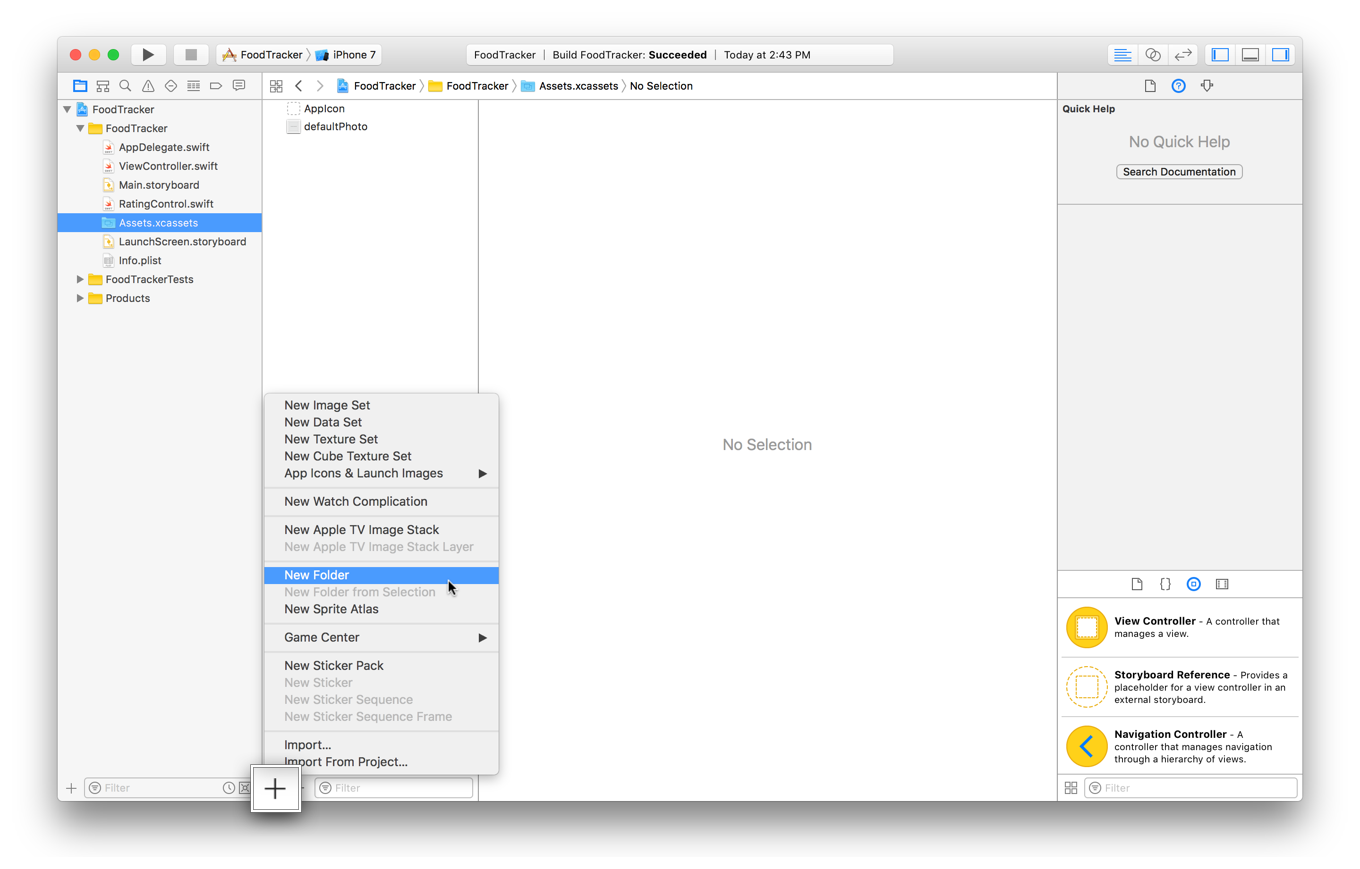The image size is (1360, 869).
Task: Go forward using jump bar right arrow
Action: (320, 86)
